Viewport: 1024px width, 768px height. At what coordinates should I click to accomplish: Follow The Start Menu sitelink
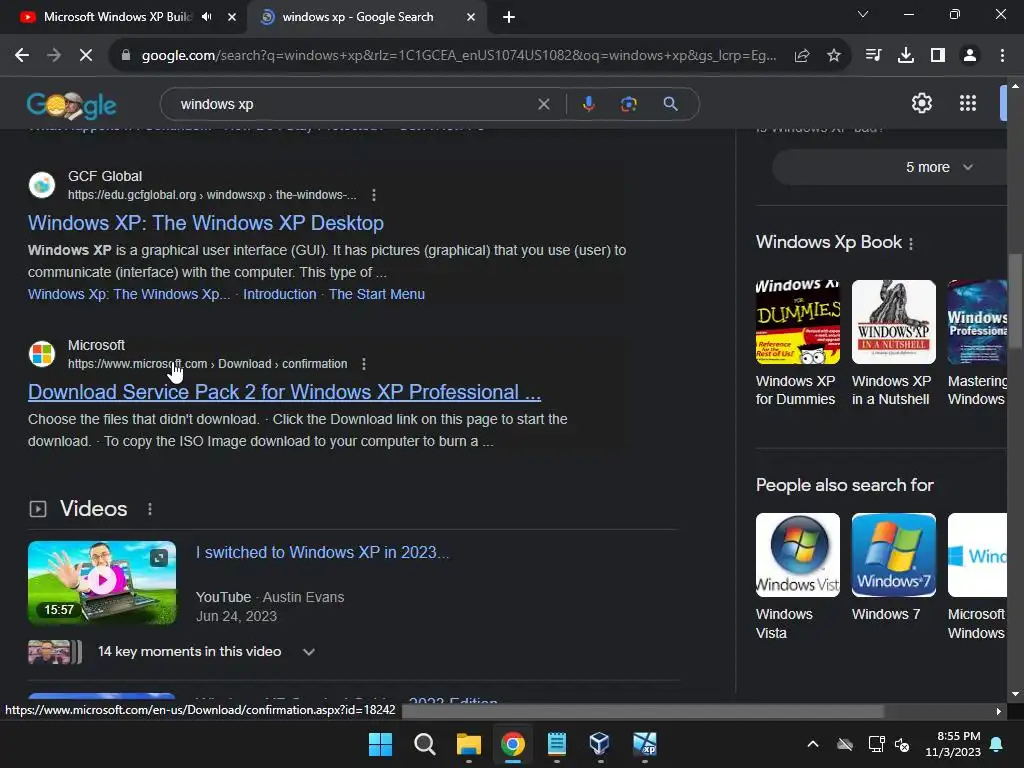click(x=377, y=294)
